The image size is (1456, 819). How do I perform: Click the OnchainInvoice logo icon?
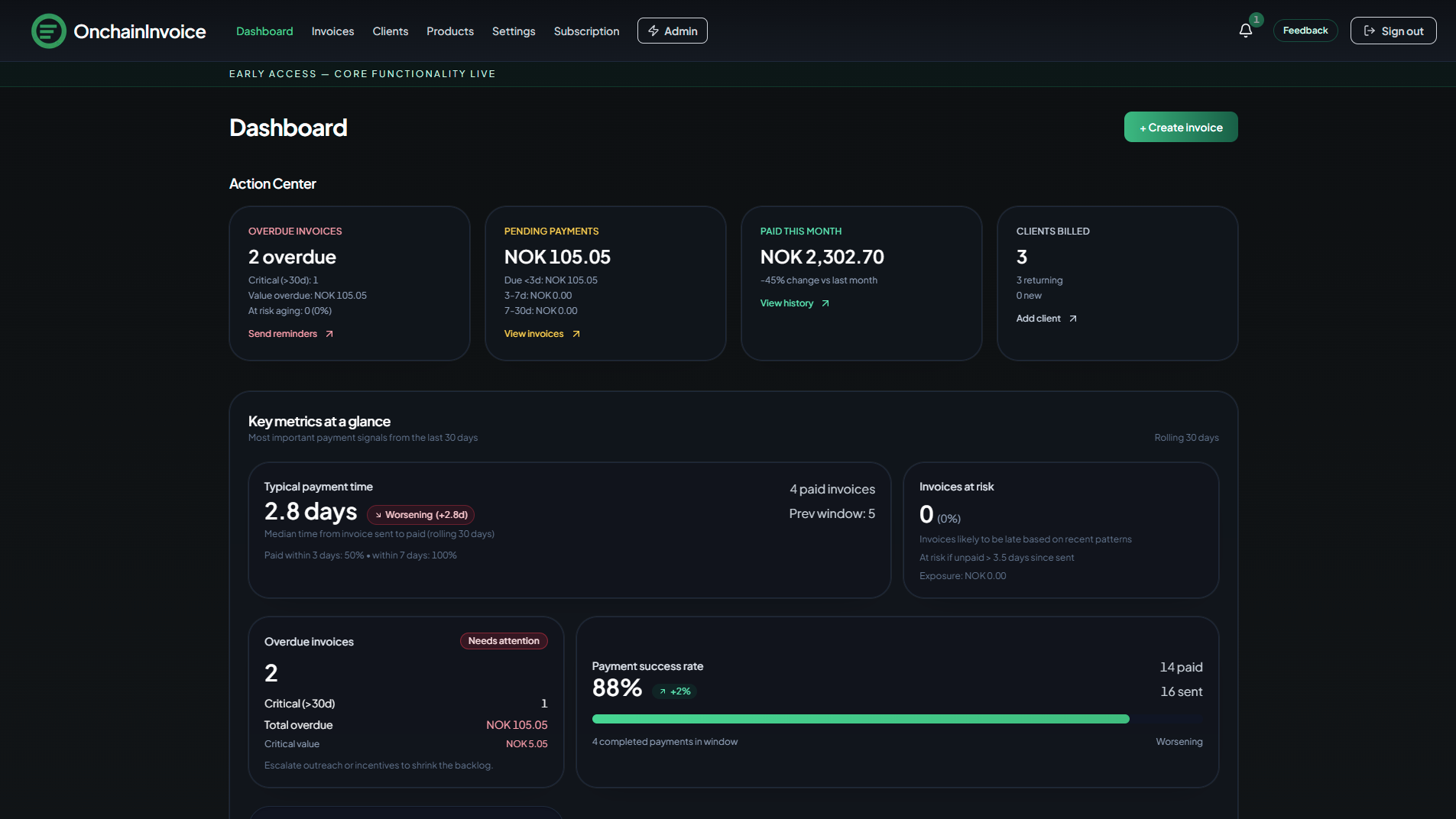48,31
